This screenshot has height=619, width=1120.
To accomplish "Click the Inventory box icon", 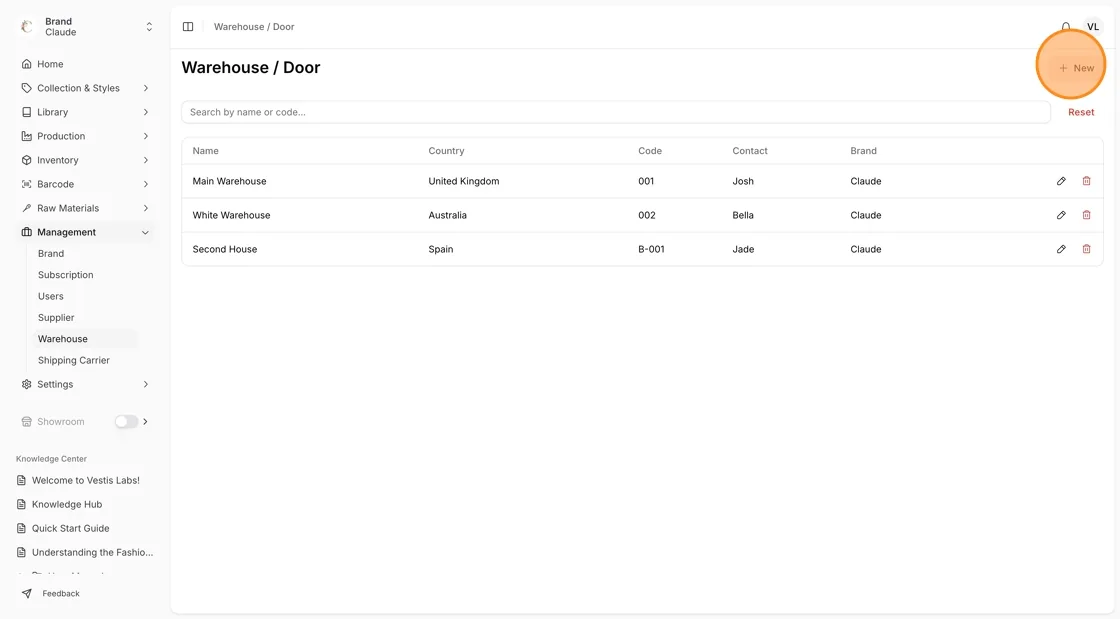I will click(x=26, y=160).
